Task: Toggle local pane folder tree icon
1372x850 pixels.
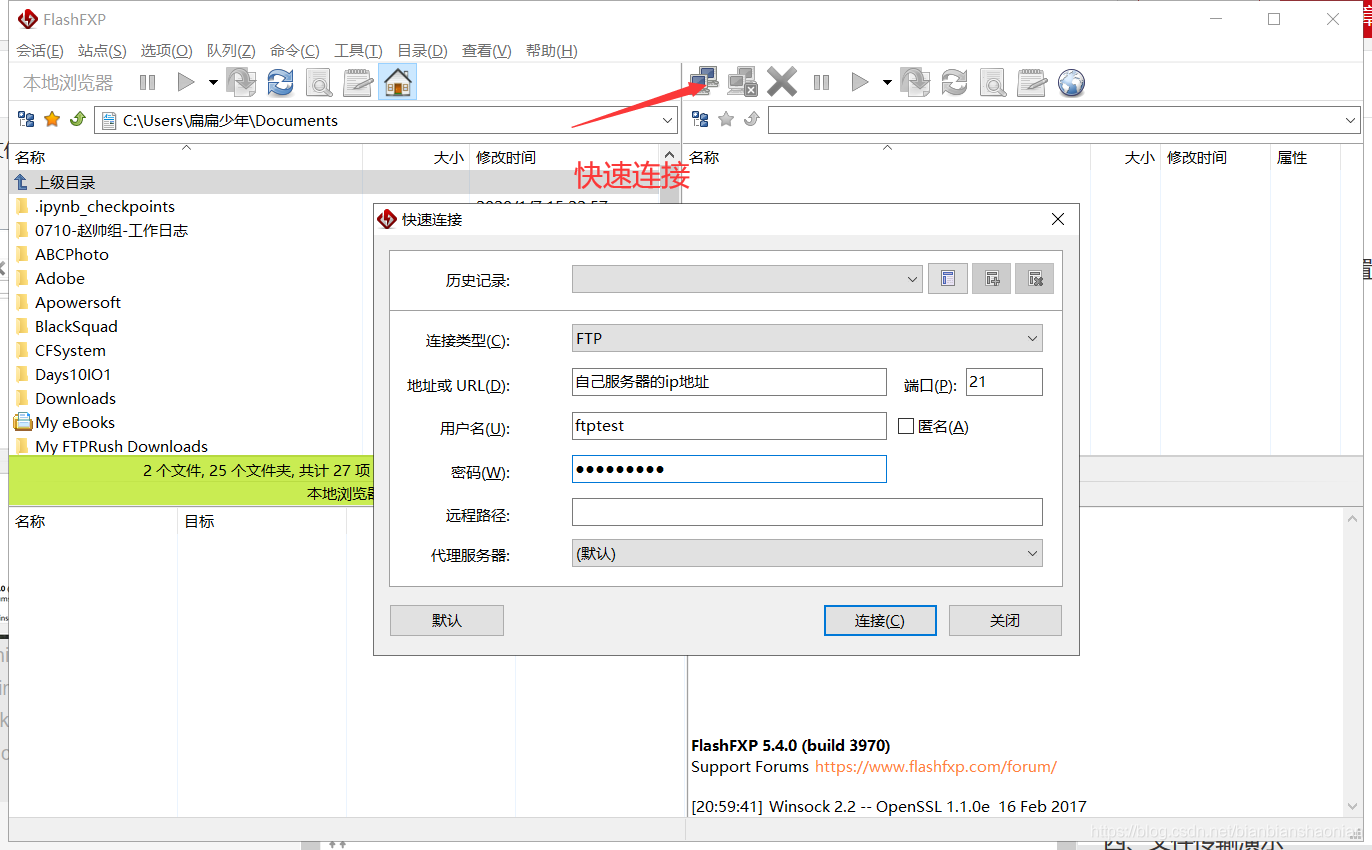Action: click(26, 120)
